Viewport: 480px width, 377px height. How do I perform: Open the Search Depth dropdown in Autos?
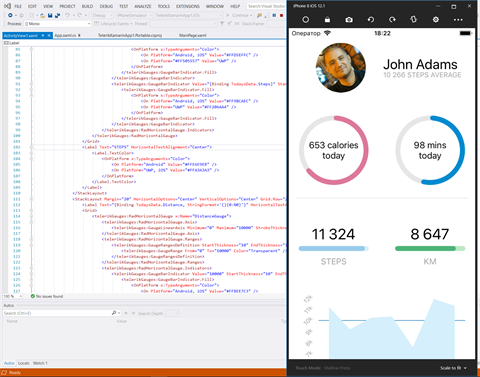tap(172, 313)
